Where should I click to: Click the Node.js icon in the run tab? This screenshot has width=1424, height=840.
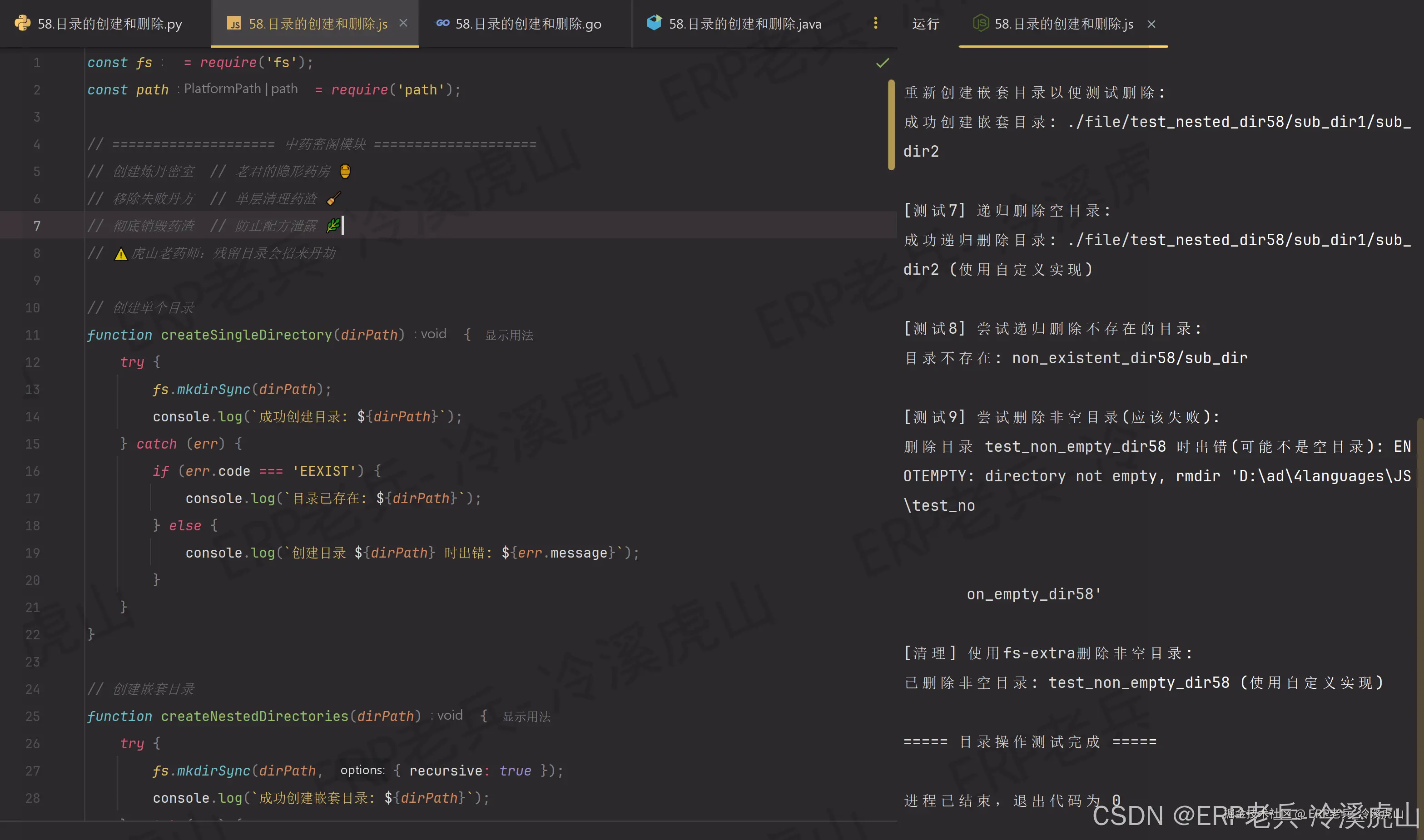click(980, 23)
